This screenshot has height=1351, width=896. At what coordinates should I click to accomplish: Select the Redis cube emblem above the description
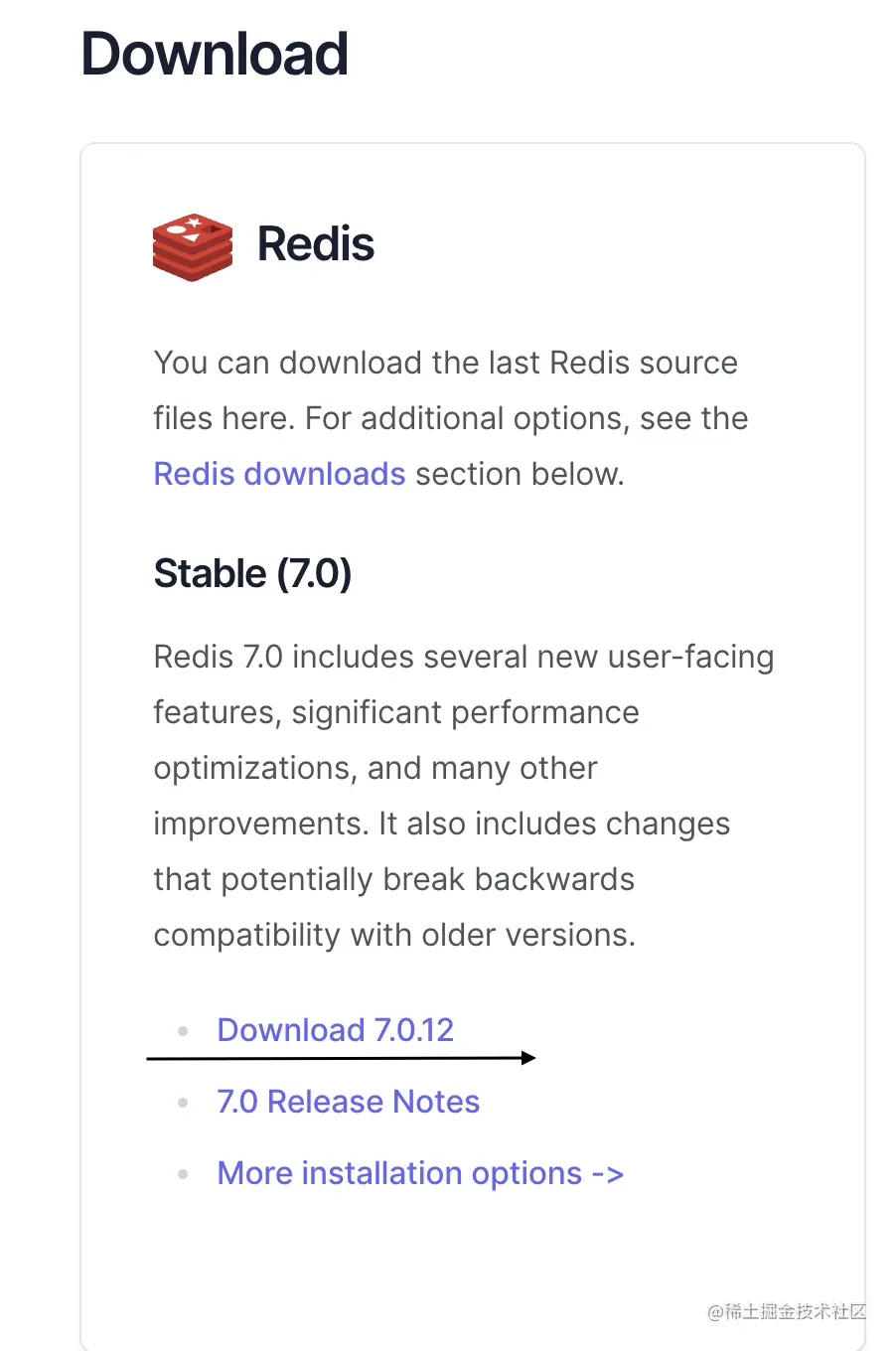point(192,246)
